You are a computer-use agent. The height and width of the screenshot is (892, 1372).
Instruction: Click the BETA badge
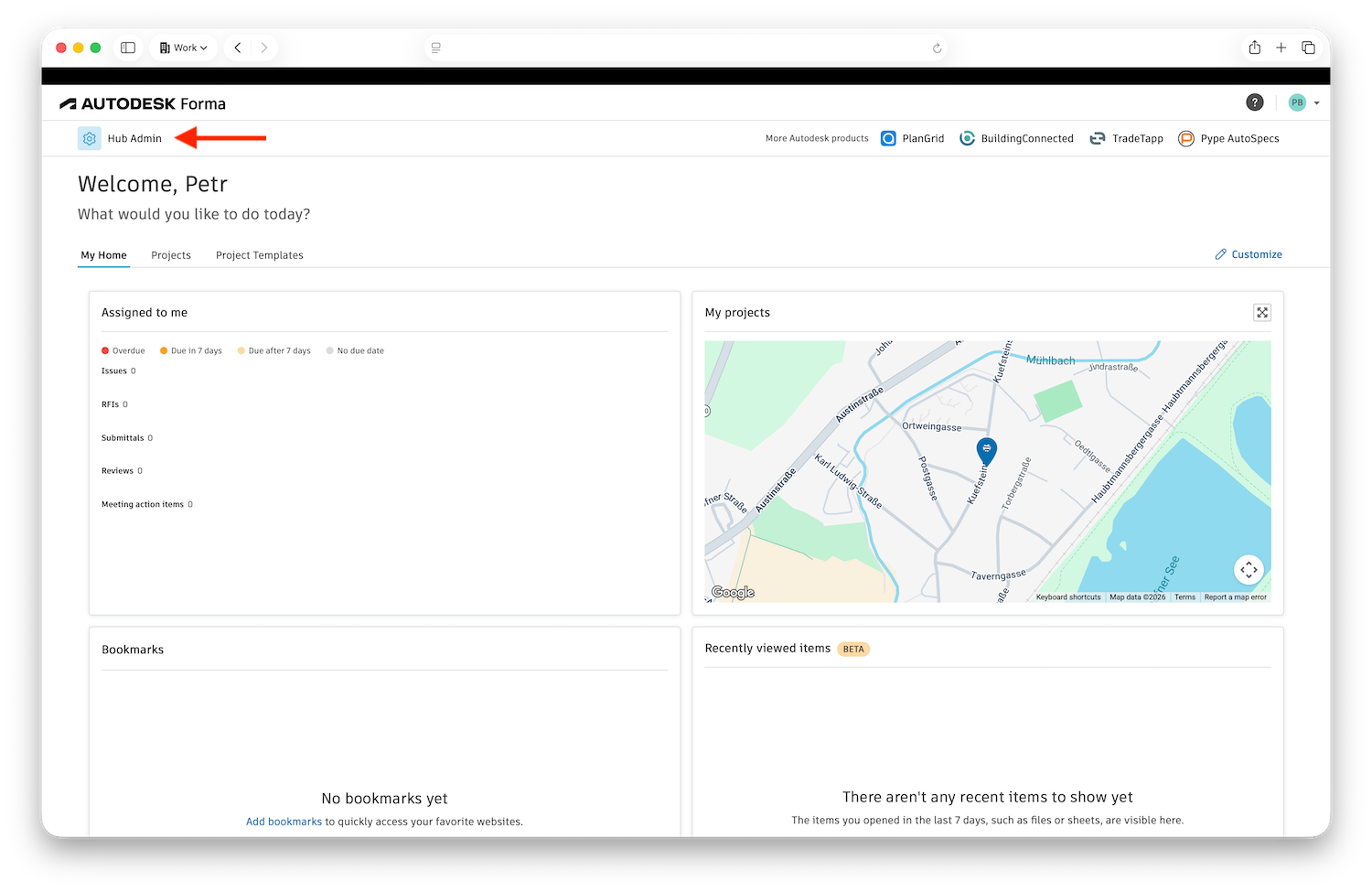click(x=853, y=650)
